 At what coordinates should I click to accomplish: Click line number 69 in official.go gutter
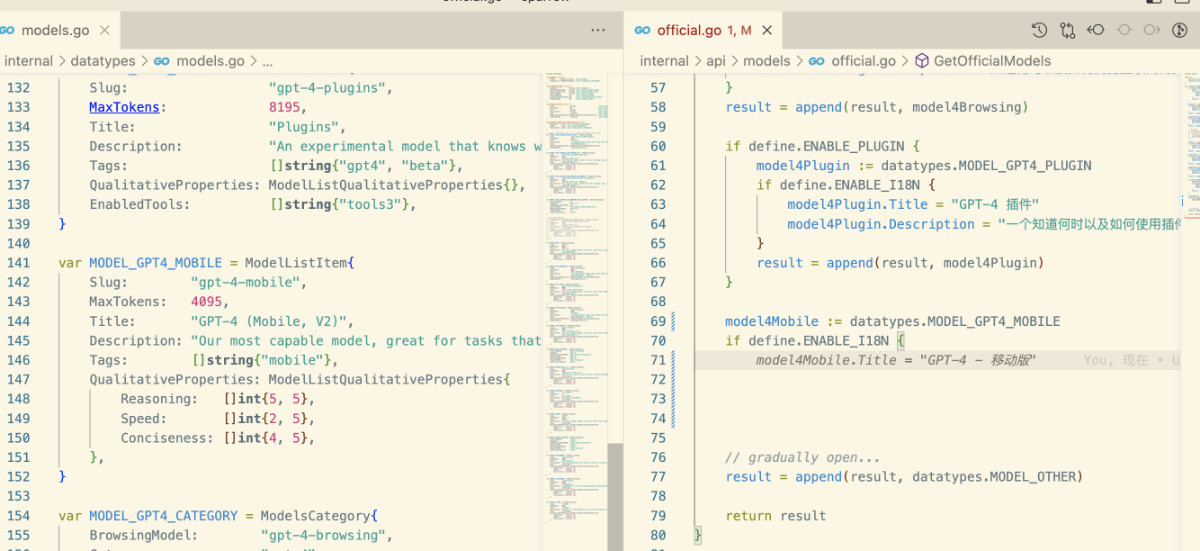click(x=657, y=321)
